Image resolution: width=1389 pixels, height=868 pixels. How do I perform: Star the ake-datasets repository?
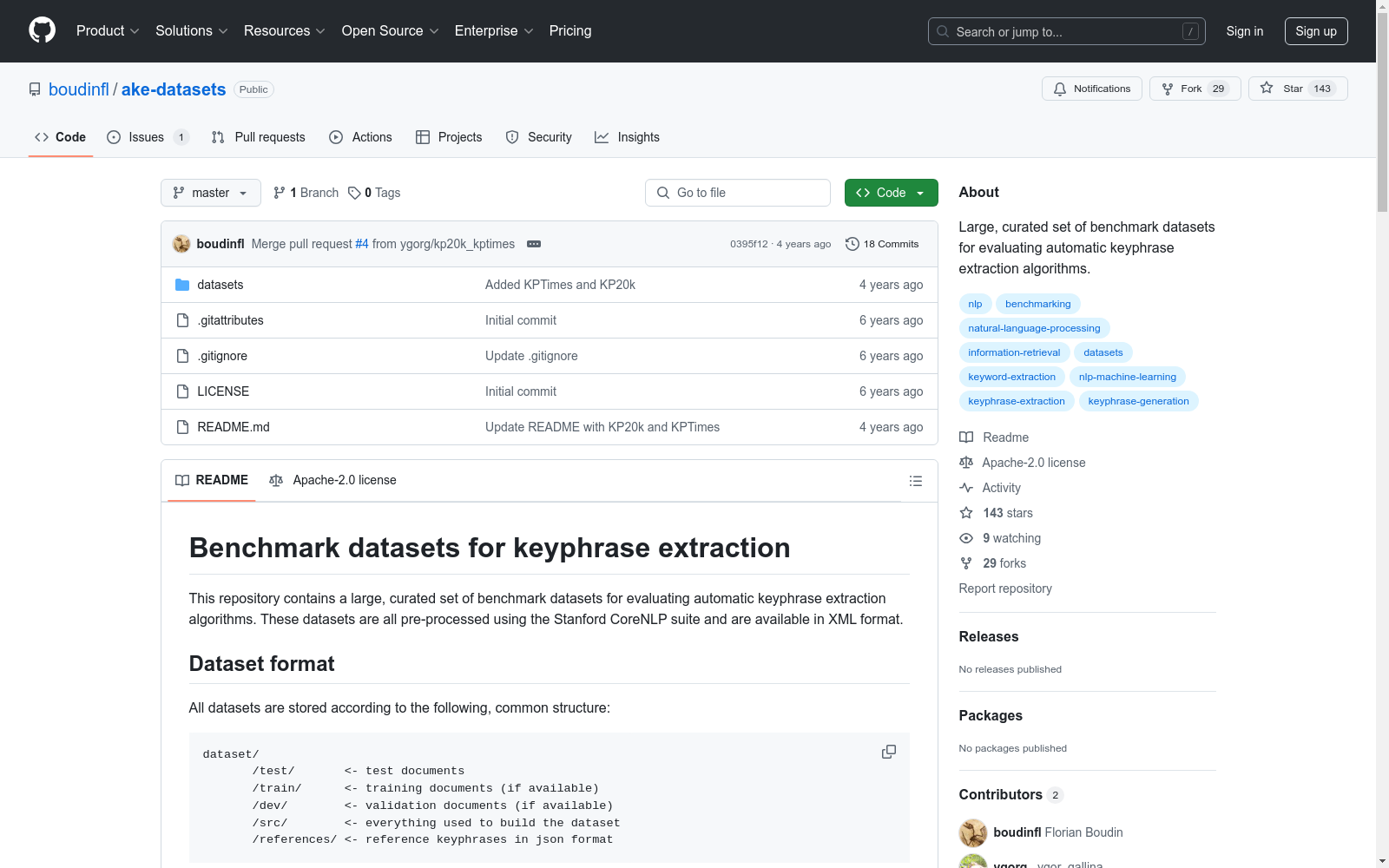1298,89
